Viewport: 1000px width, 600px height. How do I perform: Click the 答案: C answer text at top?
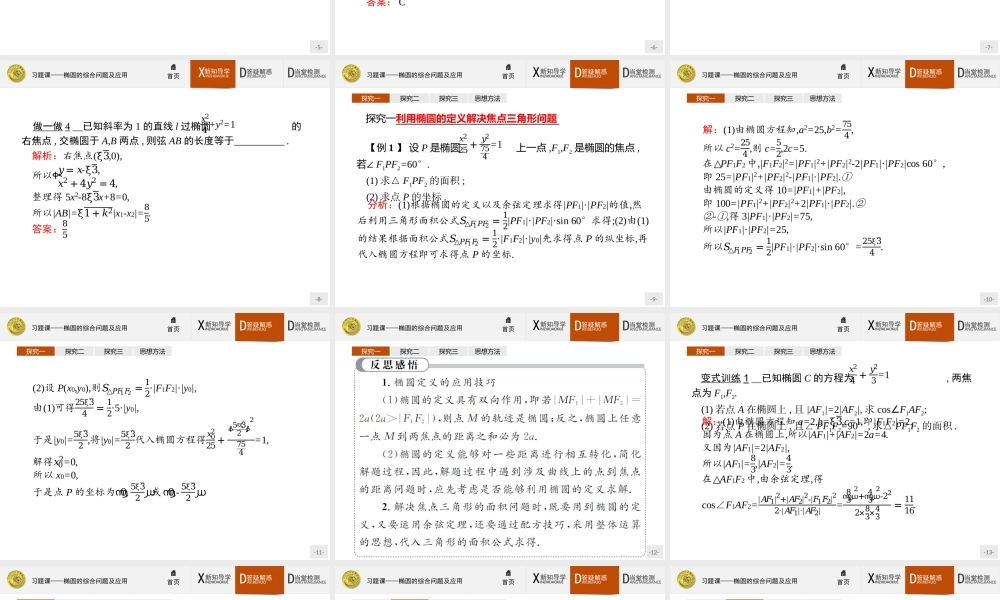coord(380,5)
